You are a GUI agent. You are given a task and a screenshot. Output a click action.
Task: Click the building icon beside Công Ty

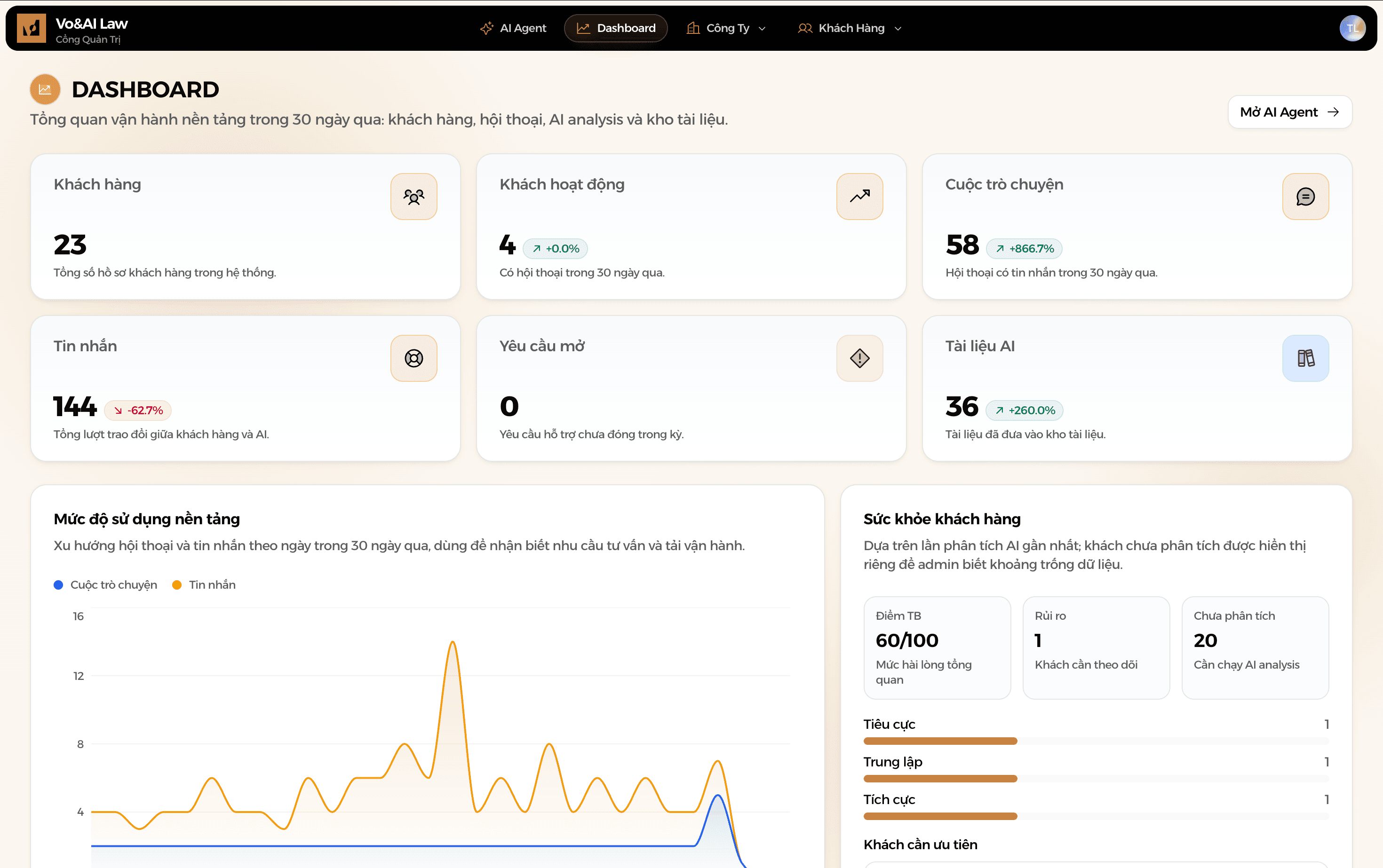coord(693,28)
